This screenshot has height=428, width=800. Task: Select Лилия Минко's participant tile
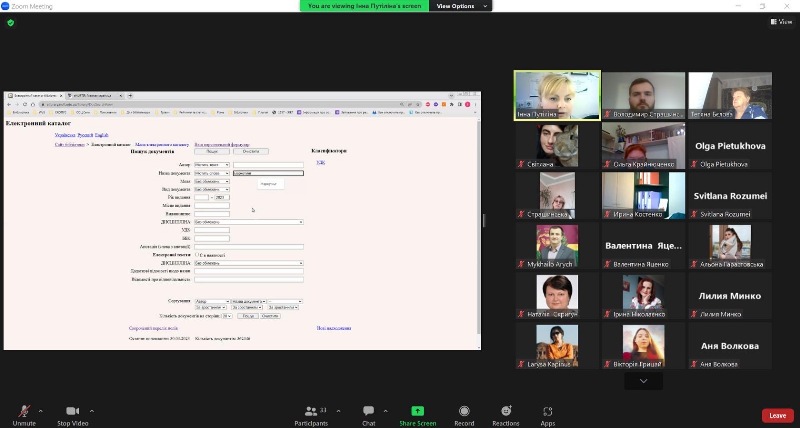click(730, 296)
